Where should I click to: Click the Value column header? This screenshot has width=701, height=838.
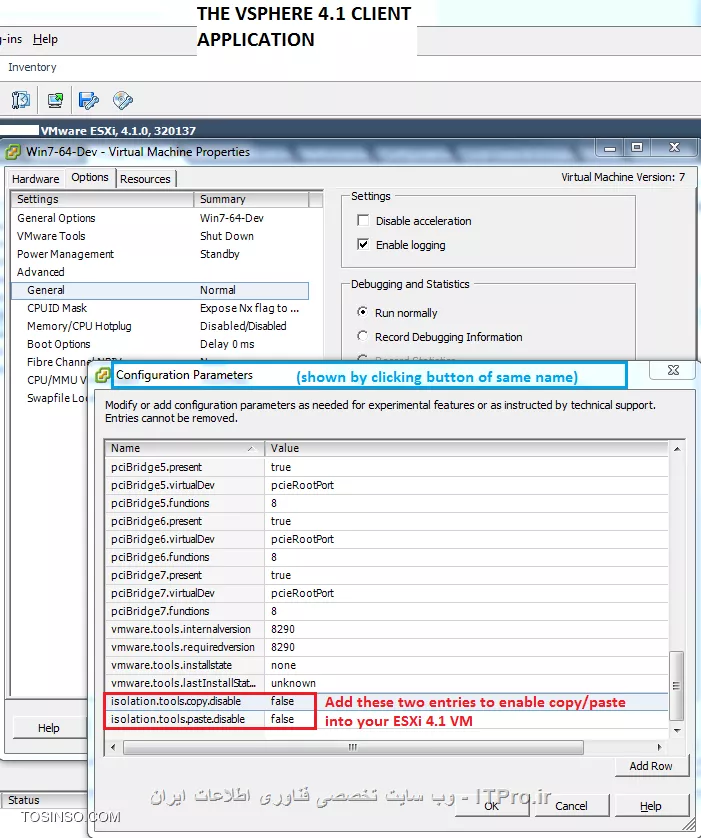pyautogui.click(x=466, y=448)
